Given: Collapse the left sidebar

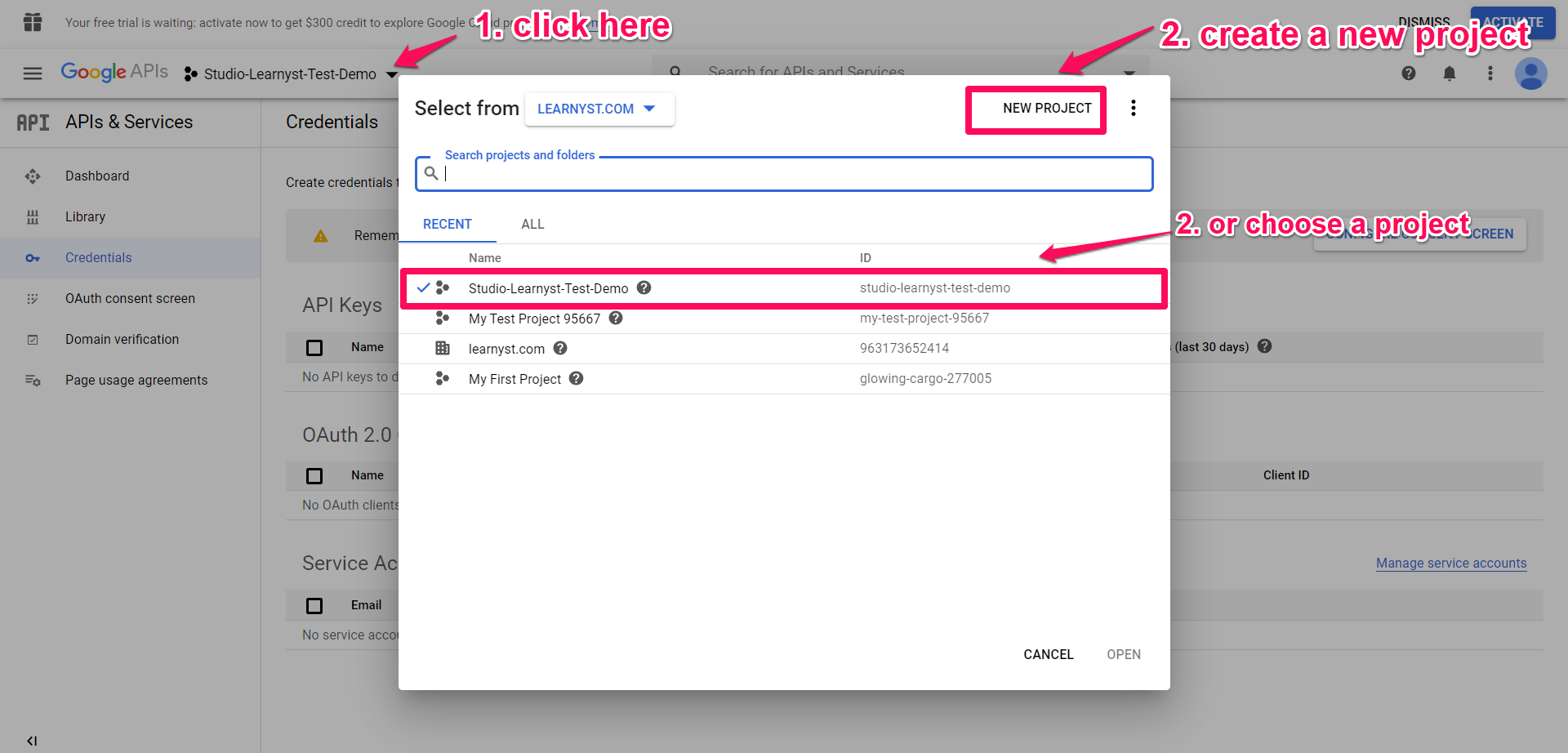Looking at the screenshot, I should pos(32,741).
